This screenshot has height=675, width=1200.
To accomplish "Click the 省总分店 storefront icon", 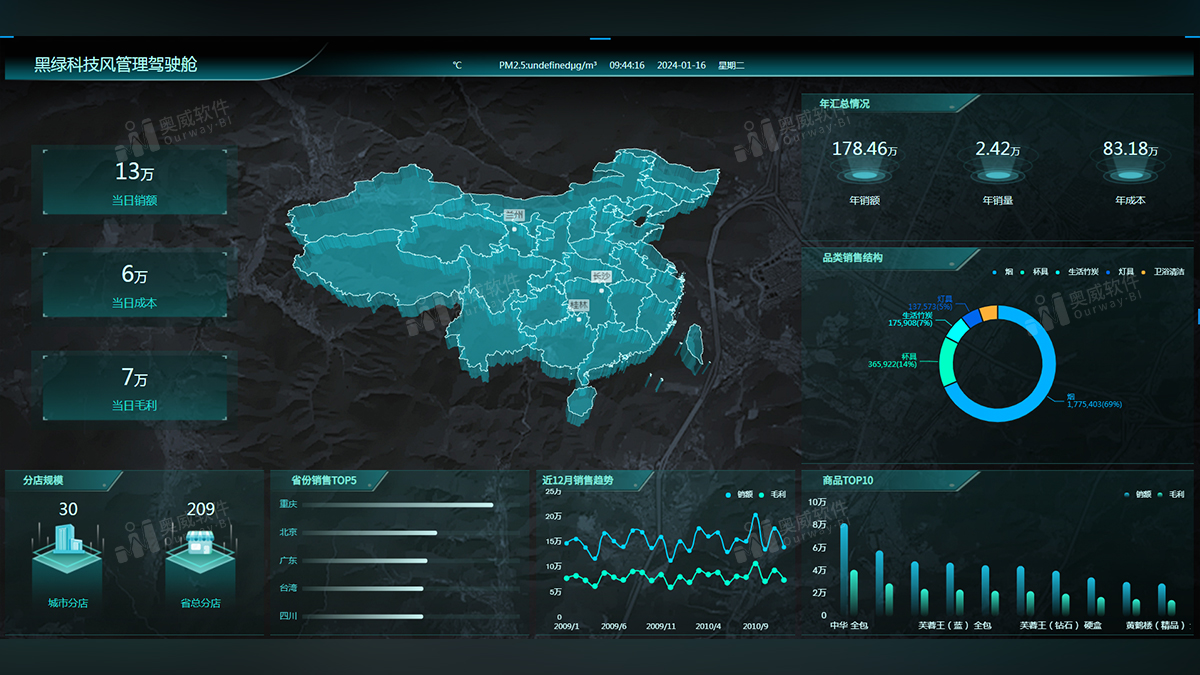I will [201, 546].
